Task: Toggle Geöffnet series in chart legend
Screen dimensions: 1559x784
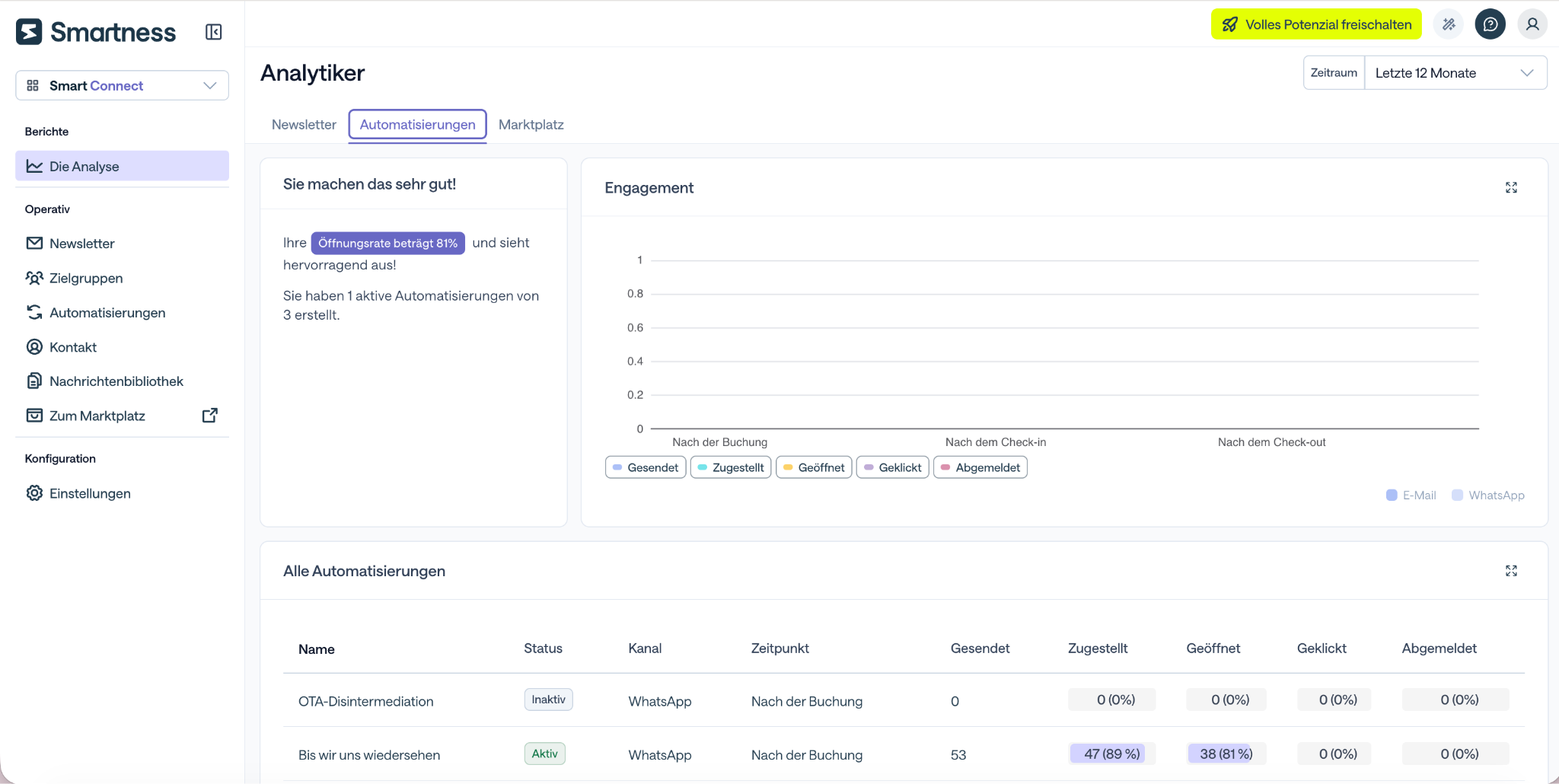Action: (x=814, y=467)
